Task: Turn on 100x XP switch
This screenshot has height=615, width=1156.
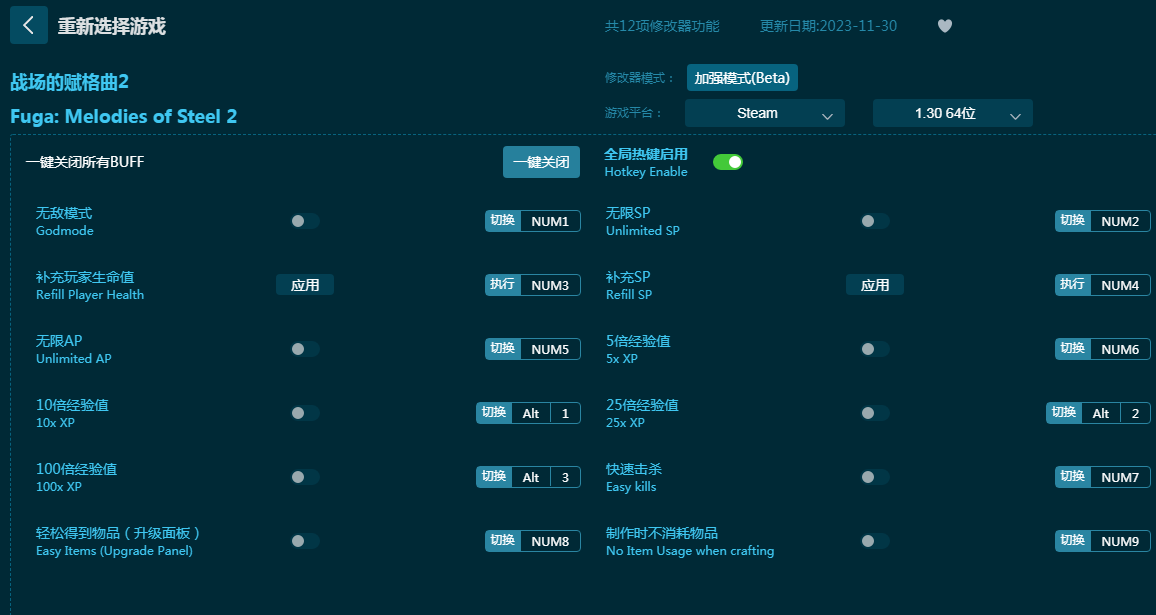Action: tap(304, 477)
